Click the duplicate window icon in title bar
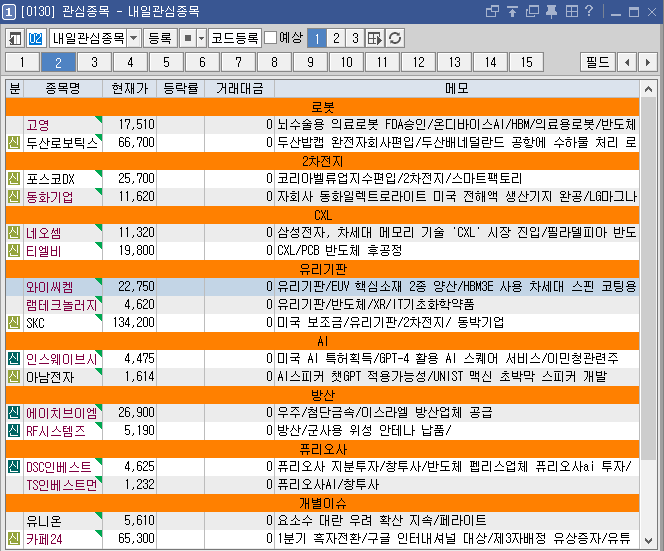This screenshot has height=551, width=664. (x=532, y=11)
